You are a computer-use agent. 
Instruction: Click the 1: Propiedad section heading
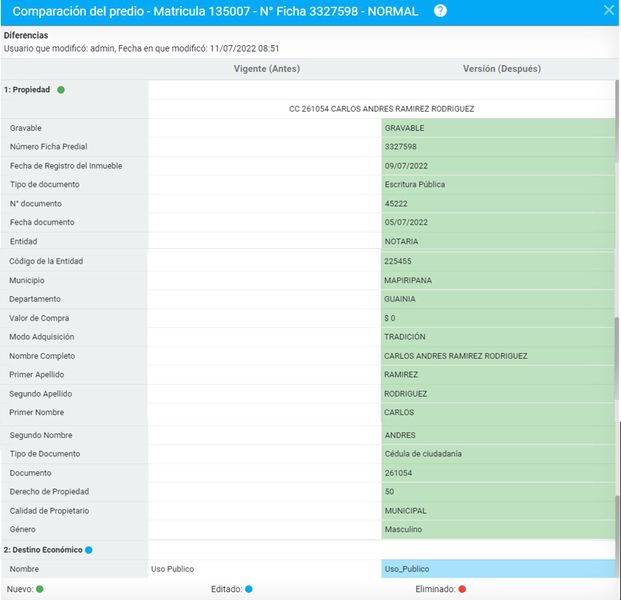point(27,90)
